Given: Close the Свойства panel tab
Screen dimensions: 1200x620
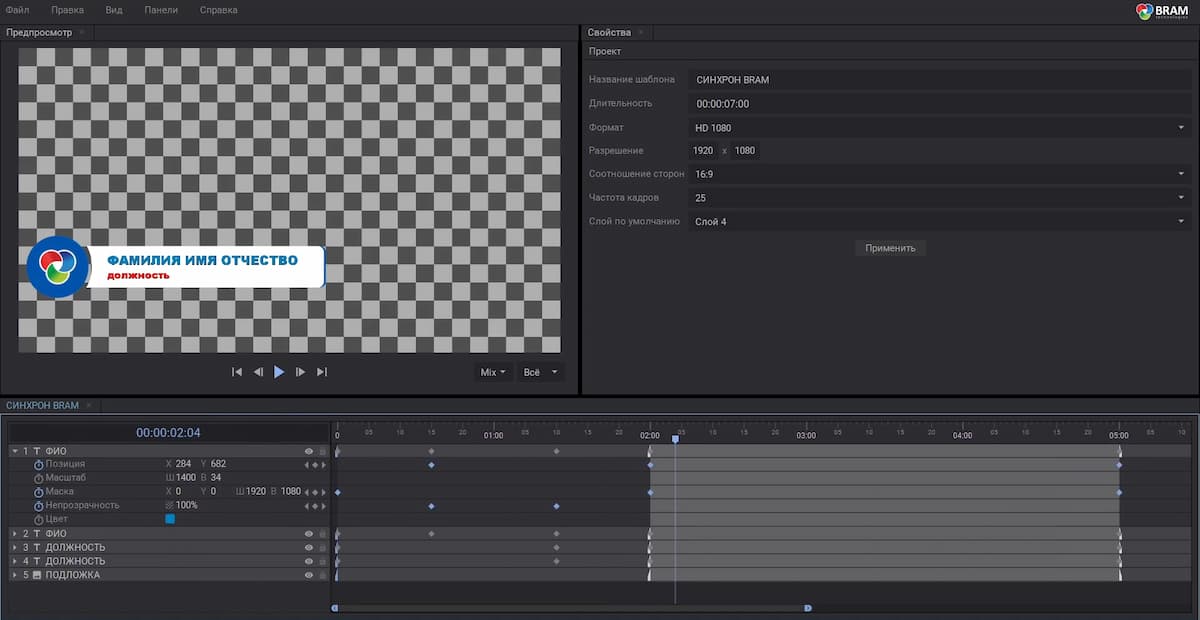Looking at the screenshot, I should (x=641, y=32).
